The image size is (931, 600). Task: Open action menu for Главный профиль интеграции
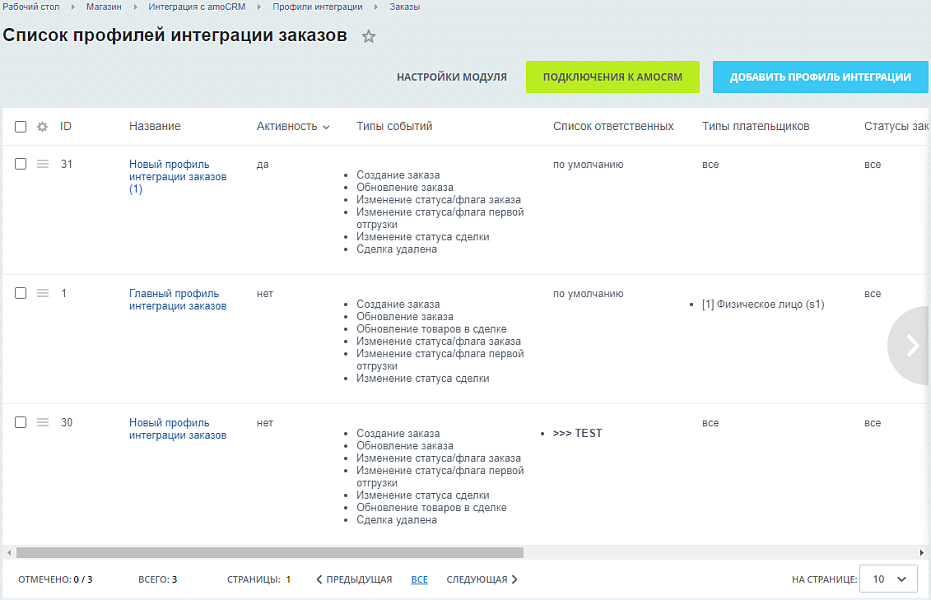coord(40,294)
